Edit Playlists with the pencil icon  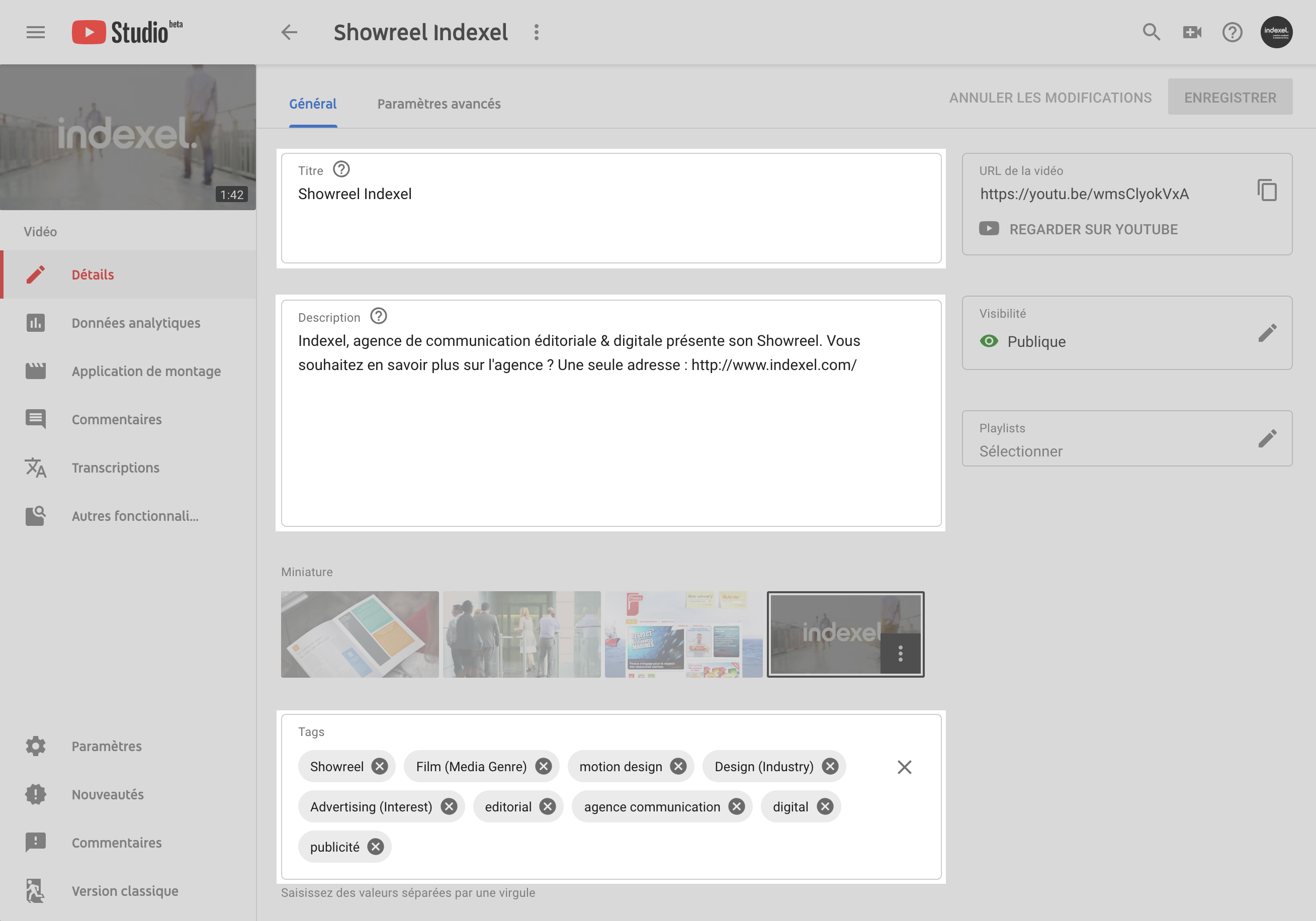coord(1267,438)
